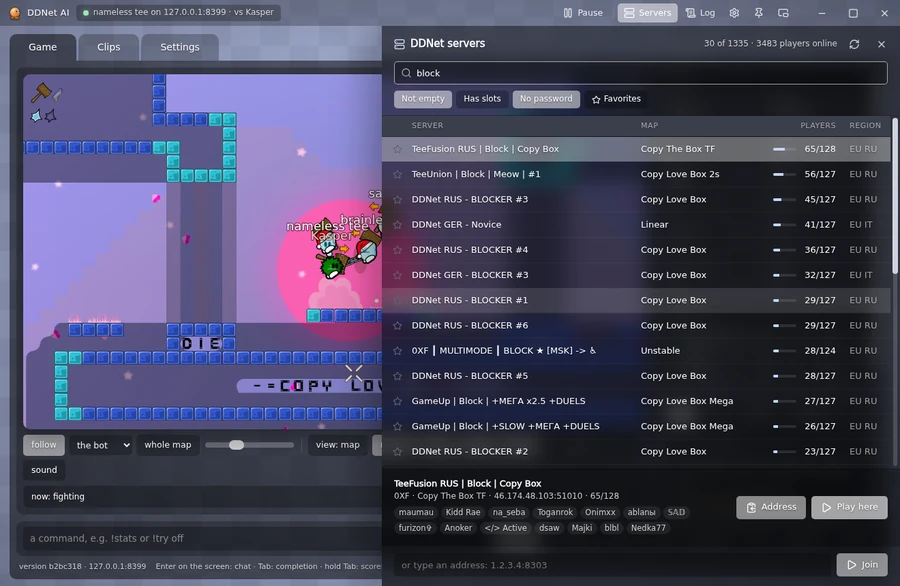The image size is (900, 586).
Task: Click the 'or type an address' field
Action: [x=612, y=565]
